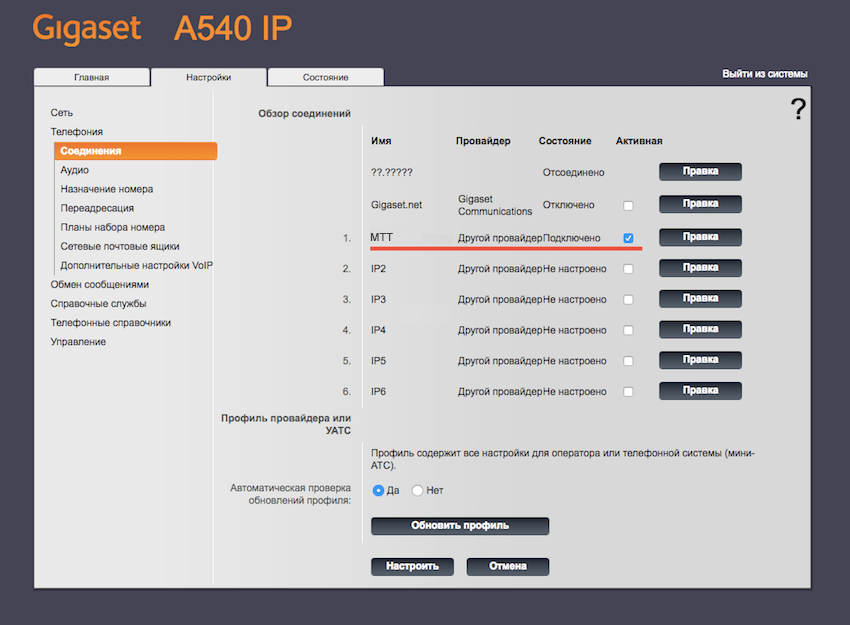Viewport: 850px width, 625px height.
Task: Choose the Нет radio option
Action: coord(418,491)
